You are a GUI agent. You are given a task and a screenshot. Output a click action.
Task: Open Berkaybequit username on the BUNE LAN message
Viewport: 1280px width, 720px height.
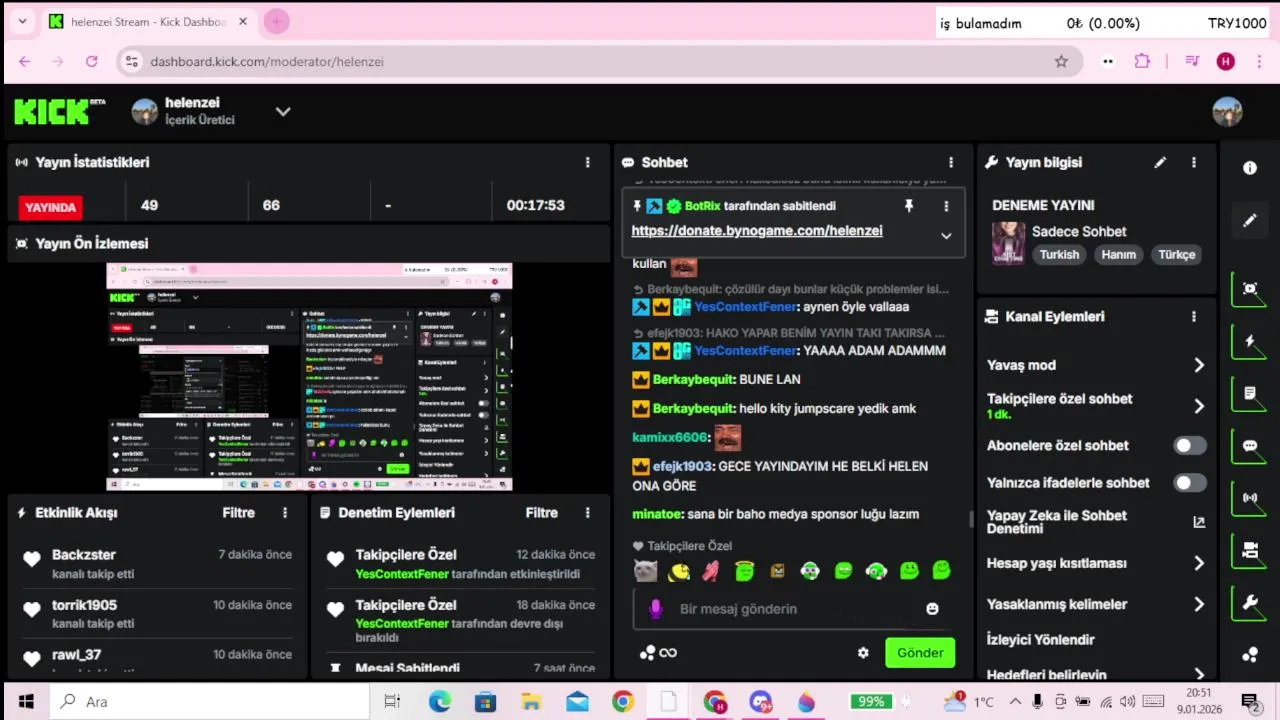pos(693,380)
